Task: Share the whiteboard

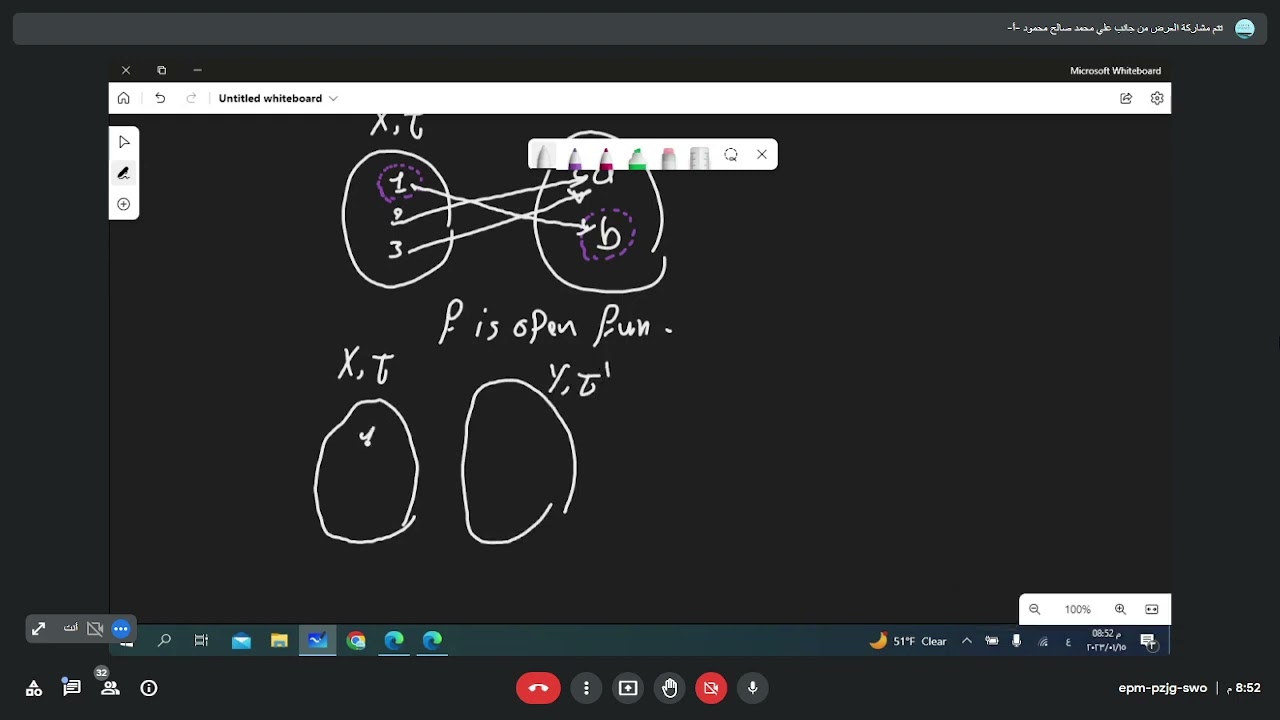Action: pos(1126,98)
